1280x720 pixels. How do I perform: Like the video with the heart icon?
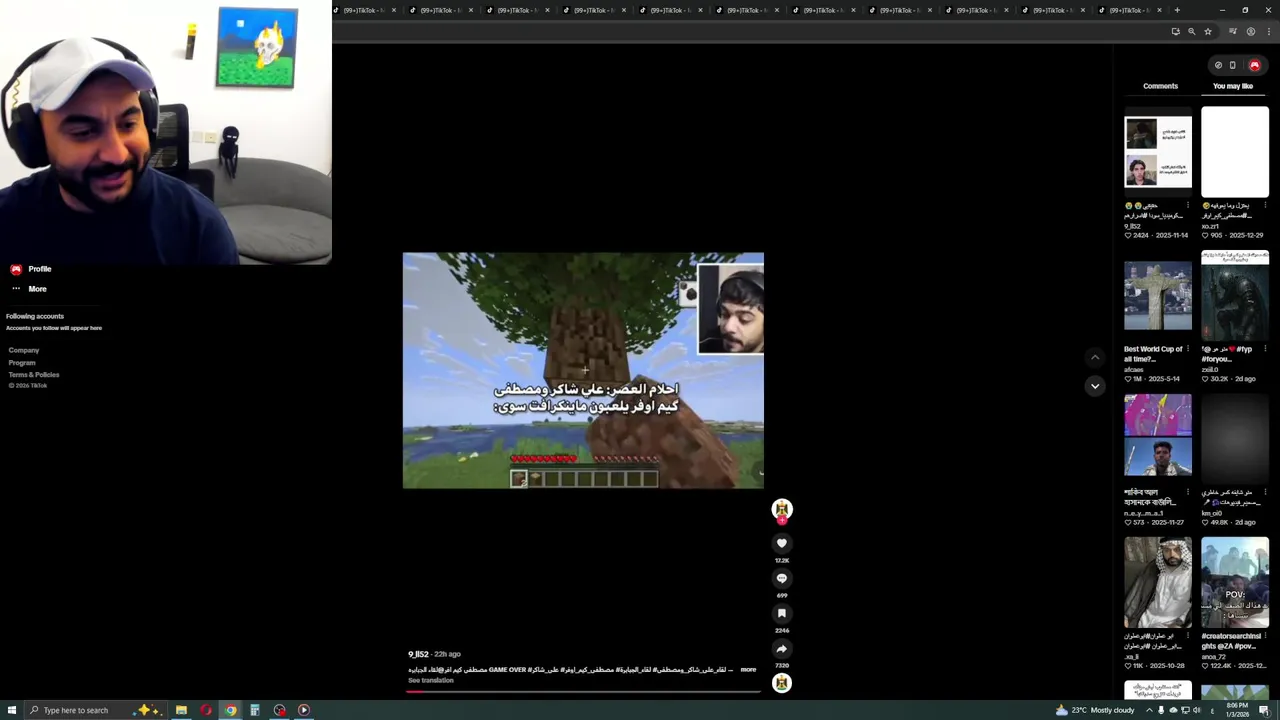782,543
